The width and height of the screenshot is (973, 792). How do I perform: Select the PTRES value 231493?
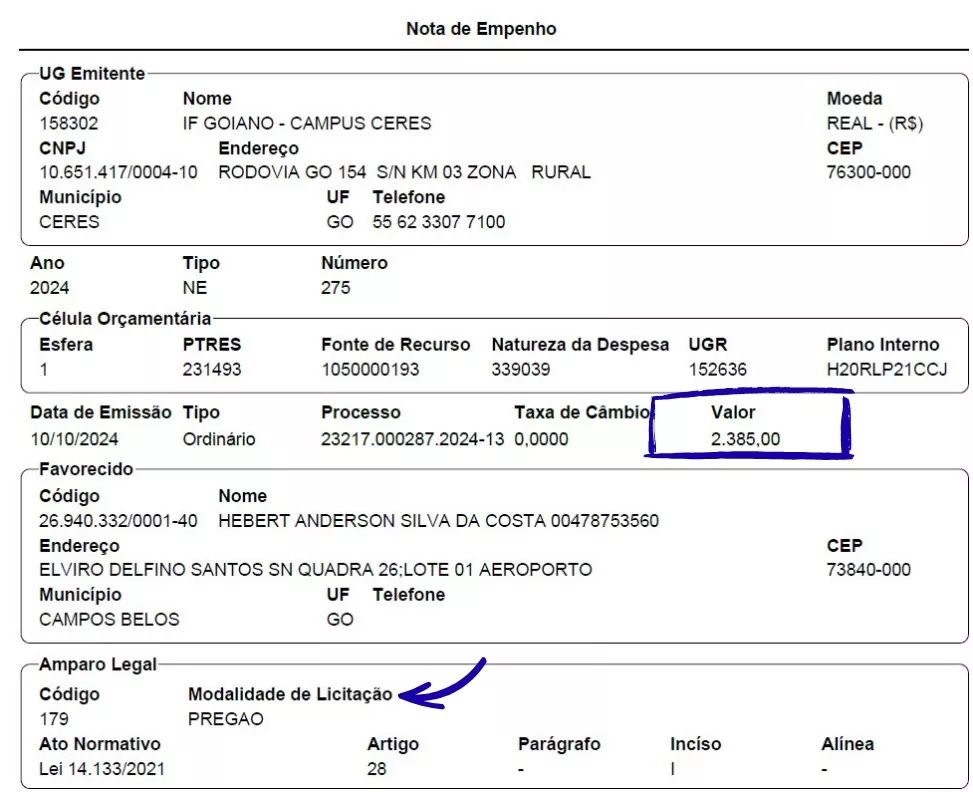[212, 369]
